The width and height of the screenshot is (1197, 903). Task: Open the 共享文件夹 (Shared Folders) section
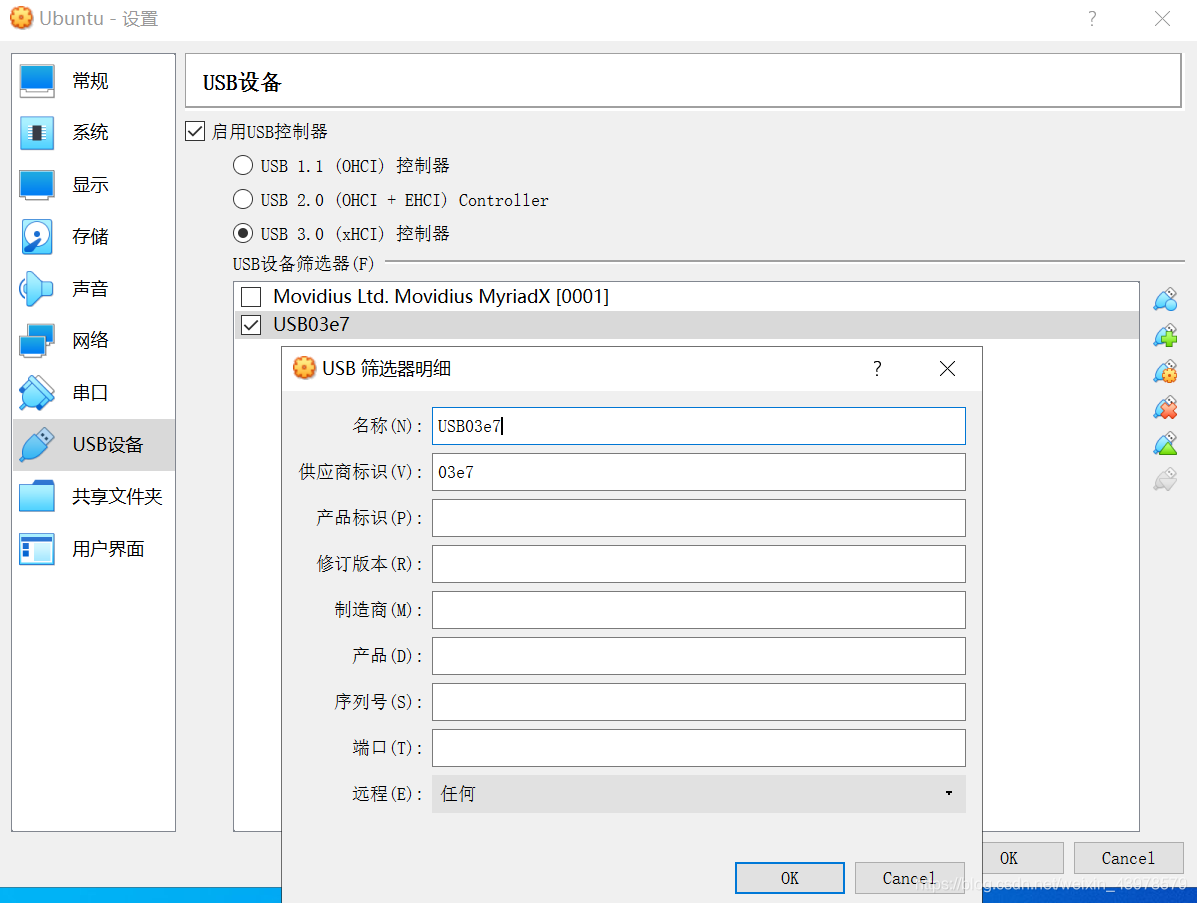click(x=93, y=497)
